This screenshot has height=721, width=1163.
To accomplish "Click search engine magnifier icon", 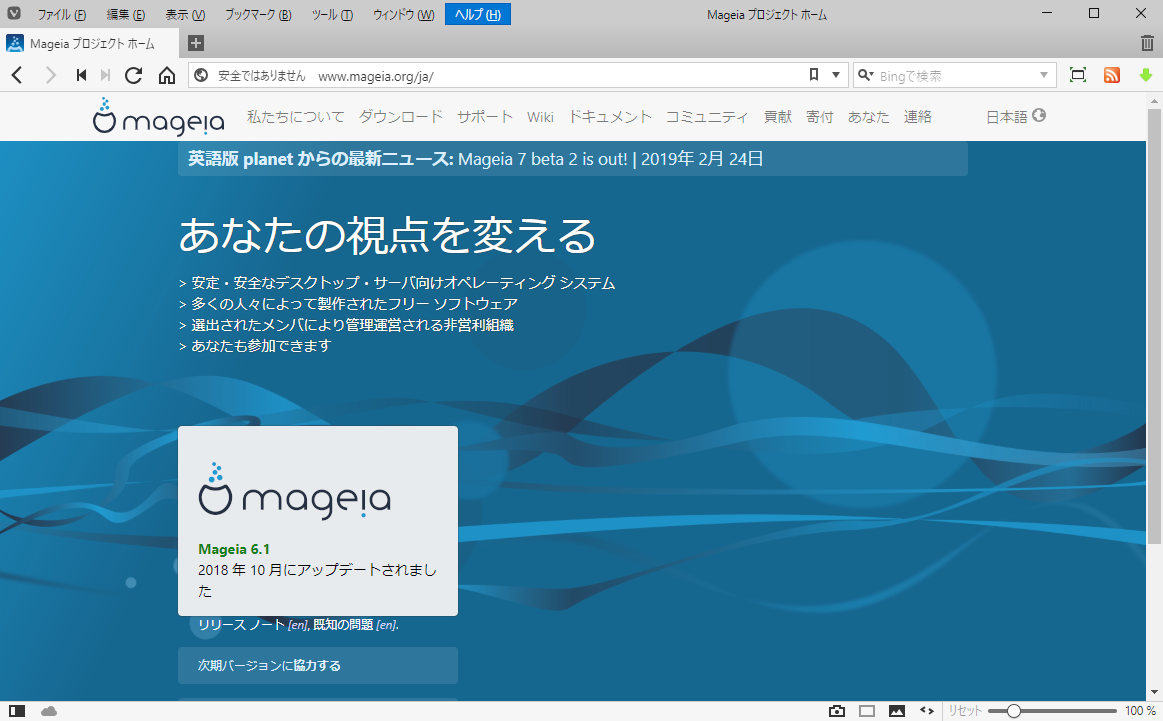I will pyautogui.click(x=864, y=75).
